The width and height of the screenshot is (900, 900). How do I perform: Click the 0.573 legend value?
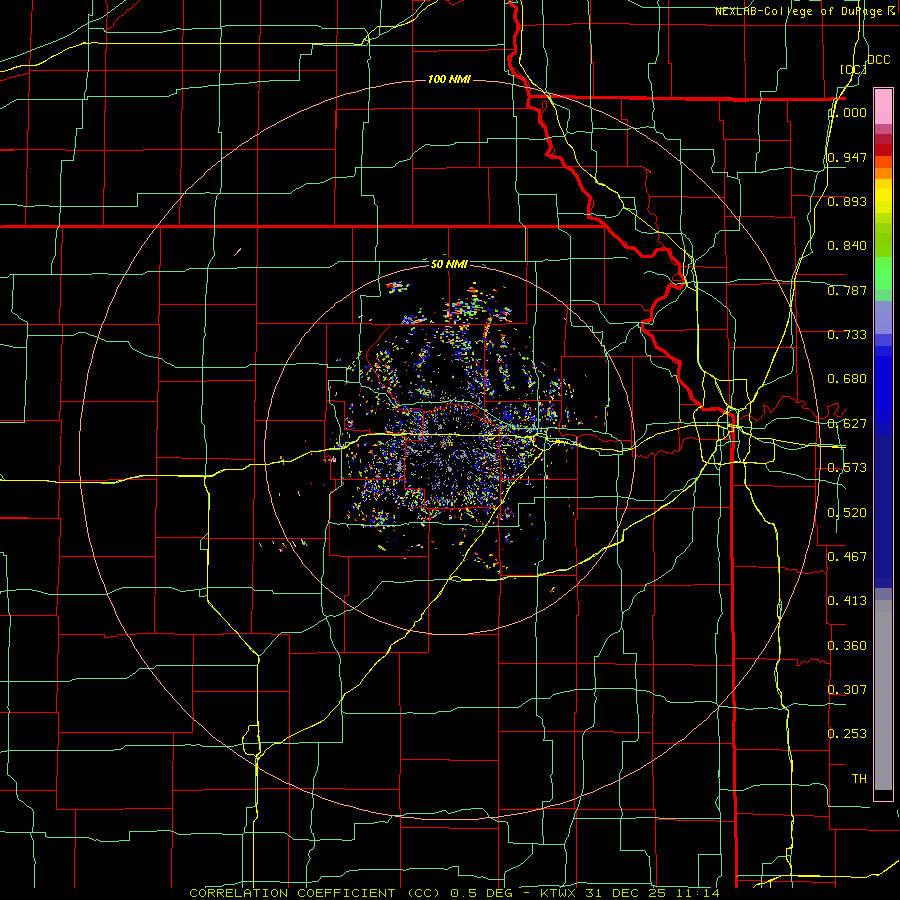click(x=847, y=468)
